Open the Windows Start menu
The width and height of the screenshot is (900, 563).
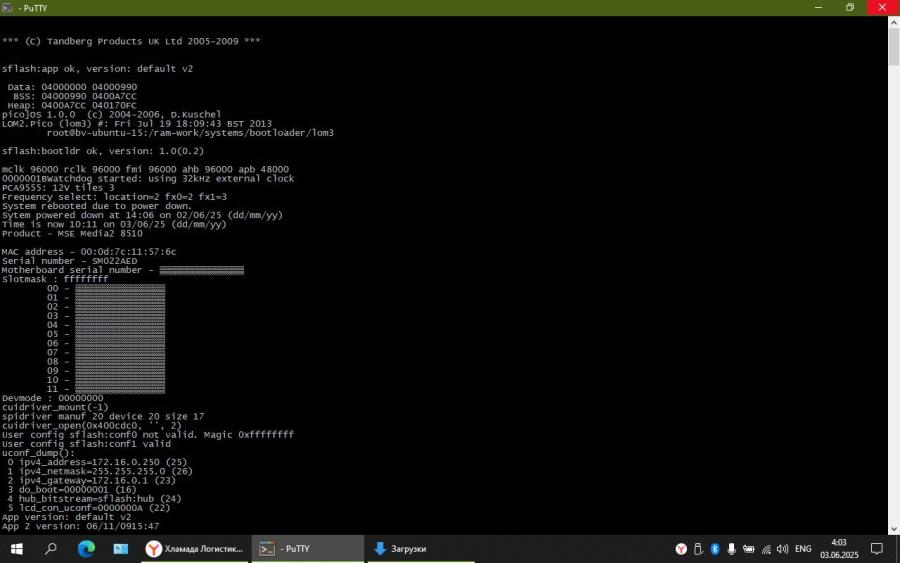(x=17, y=549)
